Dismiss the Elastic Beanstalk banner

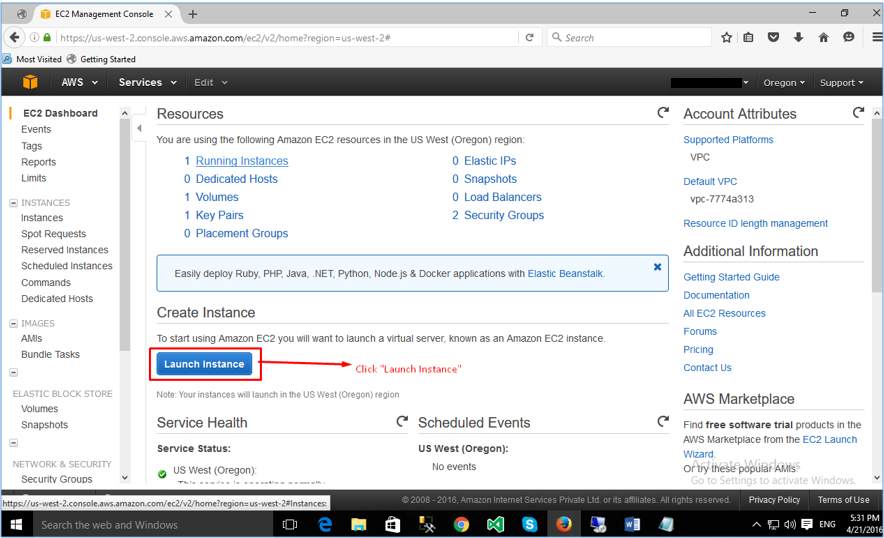click(657, 267)
